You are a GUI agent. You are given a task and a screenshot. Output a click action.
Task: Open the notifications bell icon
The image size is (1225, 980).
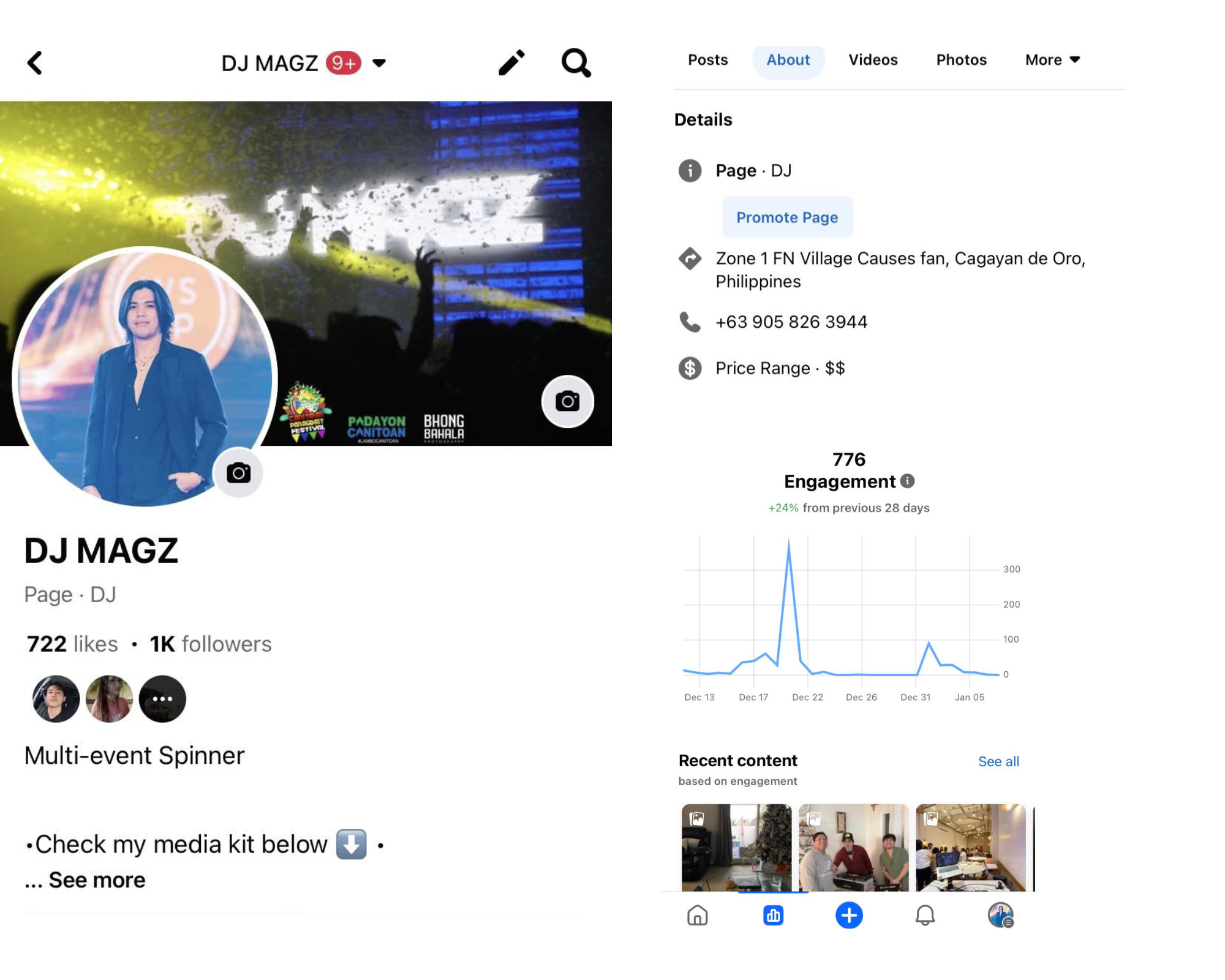925,915
